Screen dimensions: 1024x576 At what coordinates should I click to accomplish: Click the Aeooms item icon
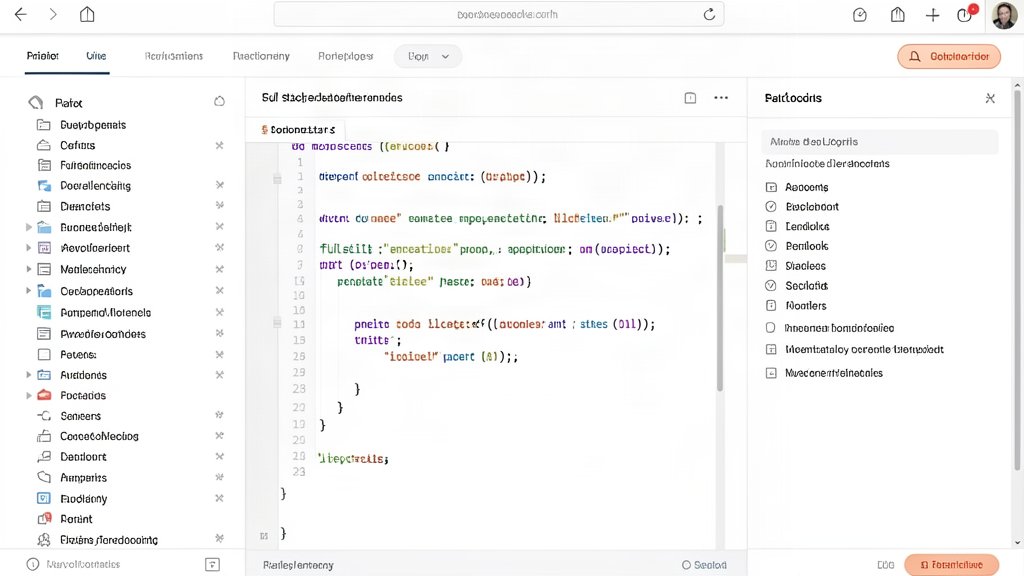771,187
